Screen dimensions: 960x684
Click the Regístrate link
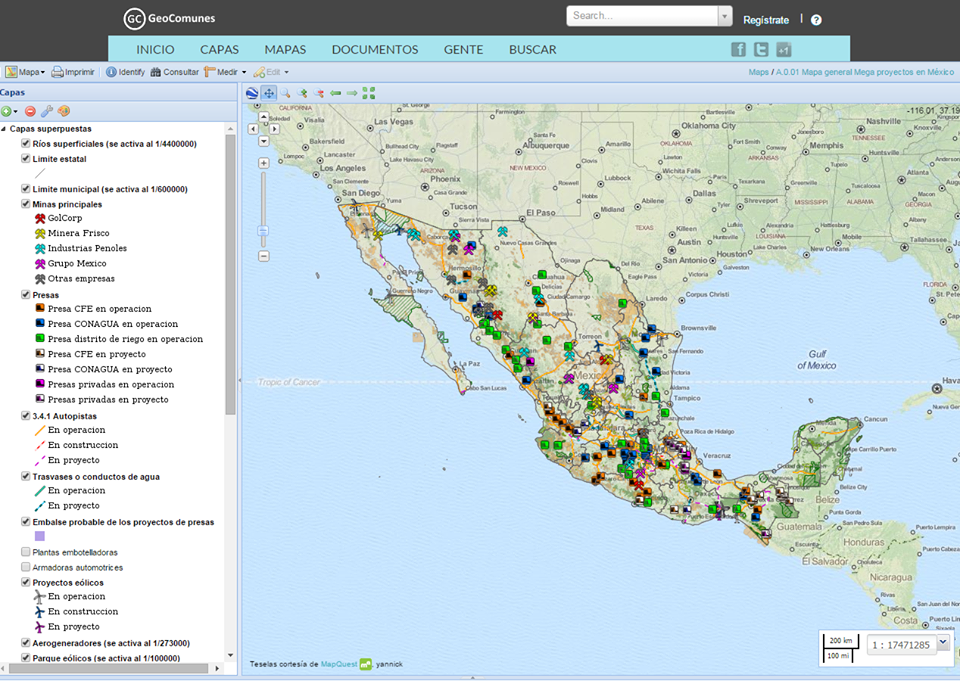766,20
